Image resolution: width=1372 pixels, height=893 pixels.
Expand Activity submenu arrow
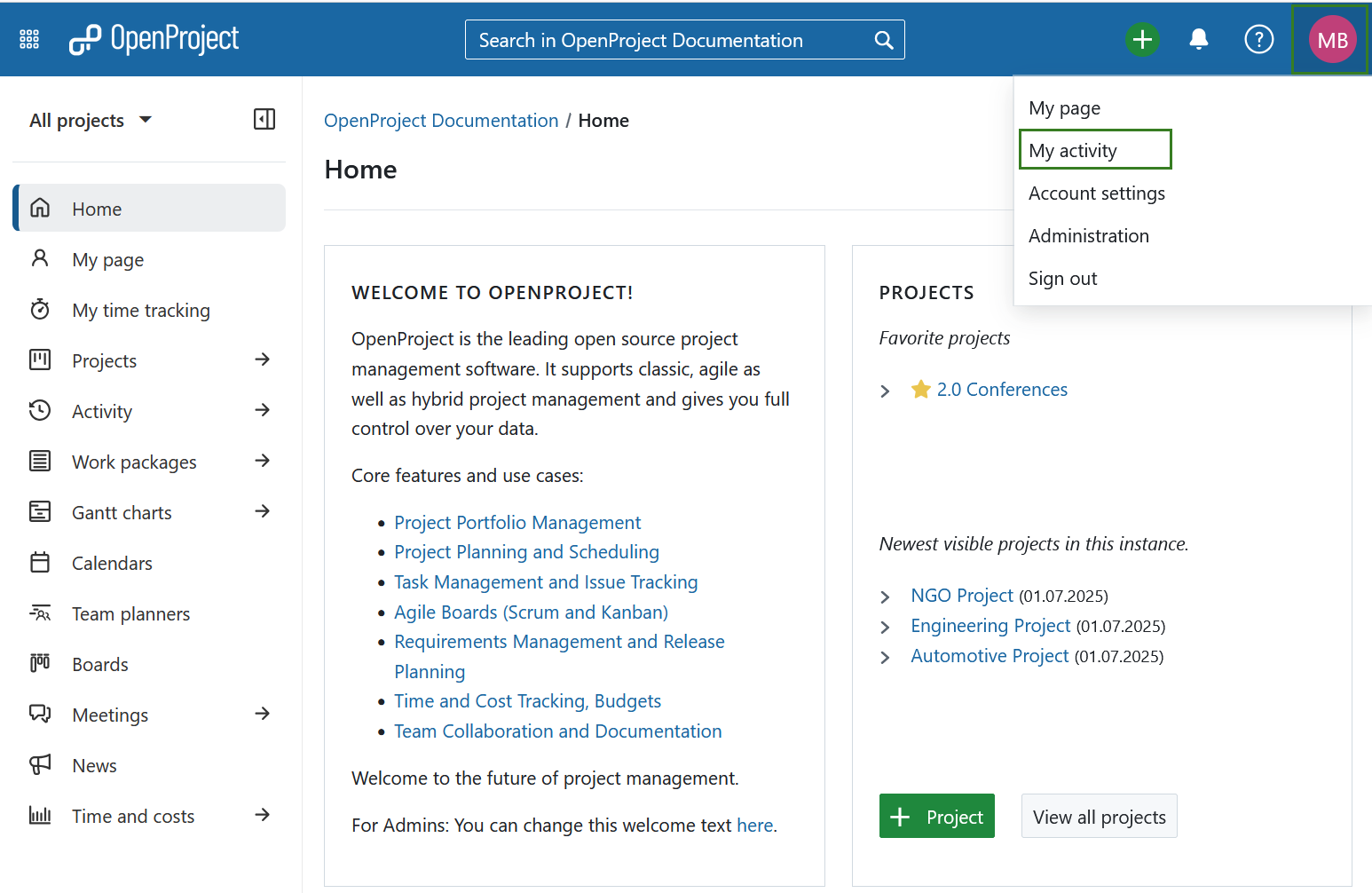[x=263, y=410]
